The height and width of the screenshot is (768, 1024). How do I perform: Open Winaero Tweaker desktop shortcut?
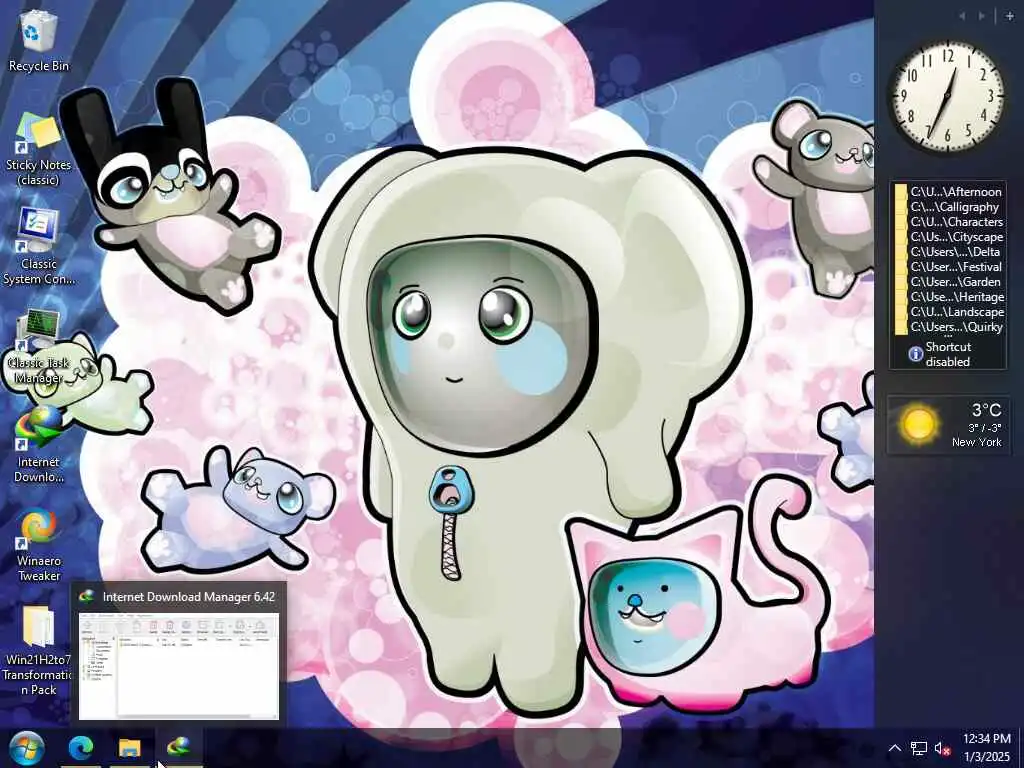coord(39,545)
